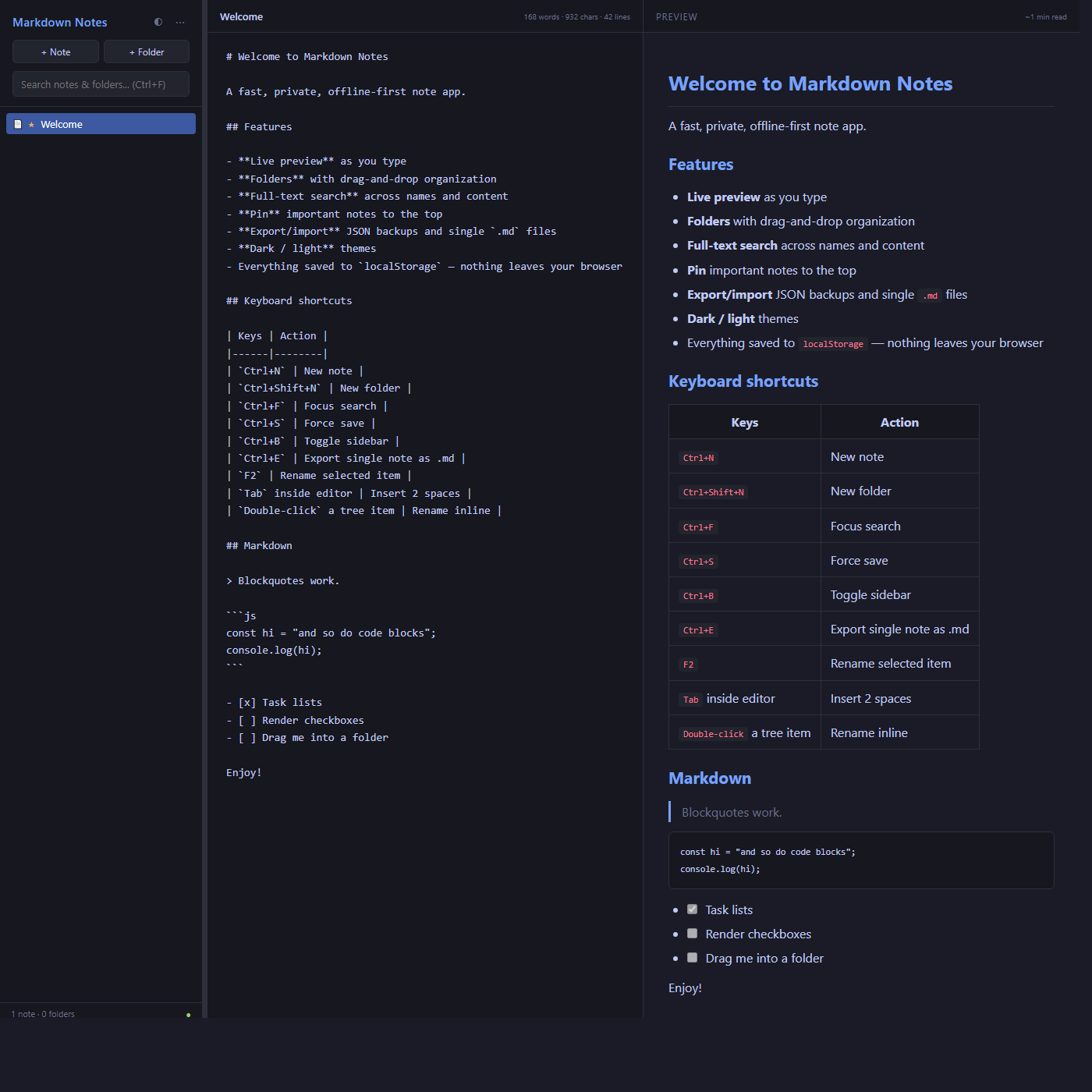Click the Features heading in preview

(700, 164)
